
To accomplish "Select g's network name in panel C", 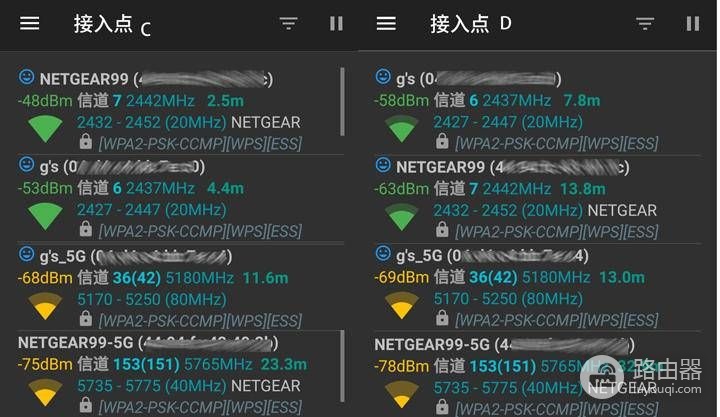I will [49, 167].
